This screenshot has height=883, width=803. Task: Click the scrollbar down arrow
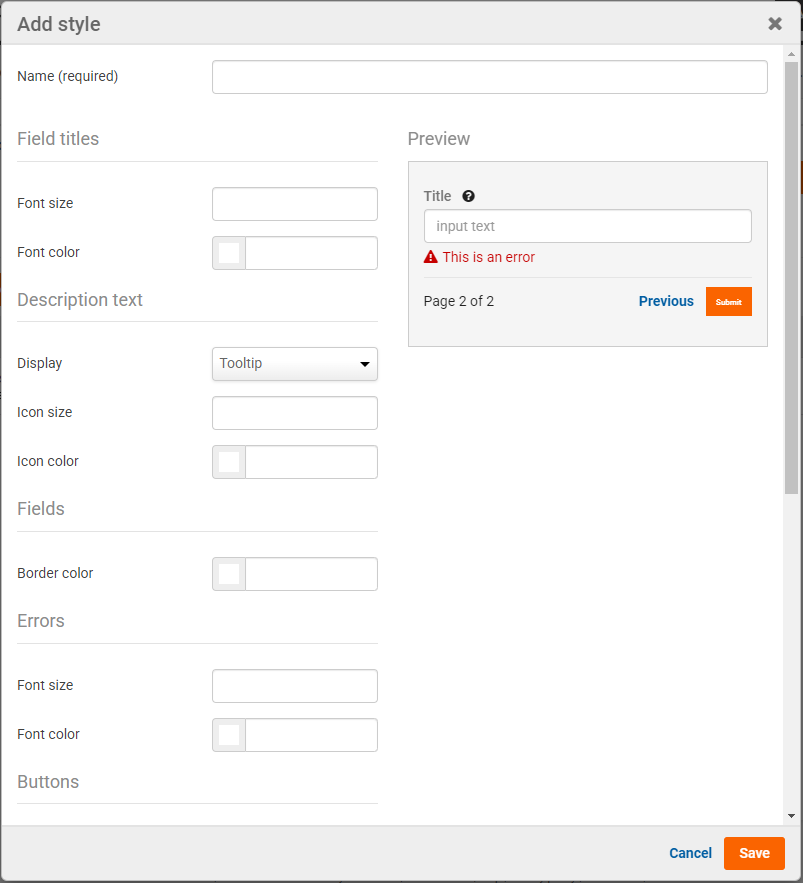791,816
